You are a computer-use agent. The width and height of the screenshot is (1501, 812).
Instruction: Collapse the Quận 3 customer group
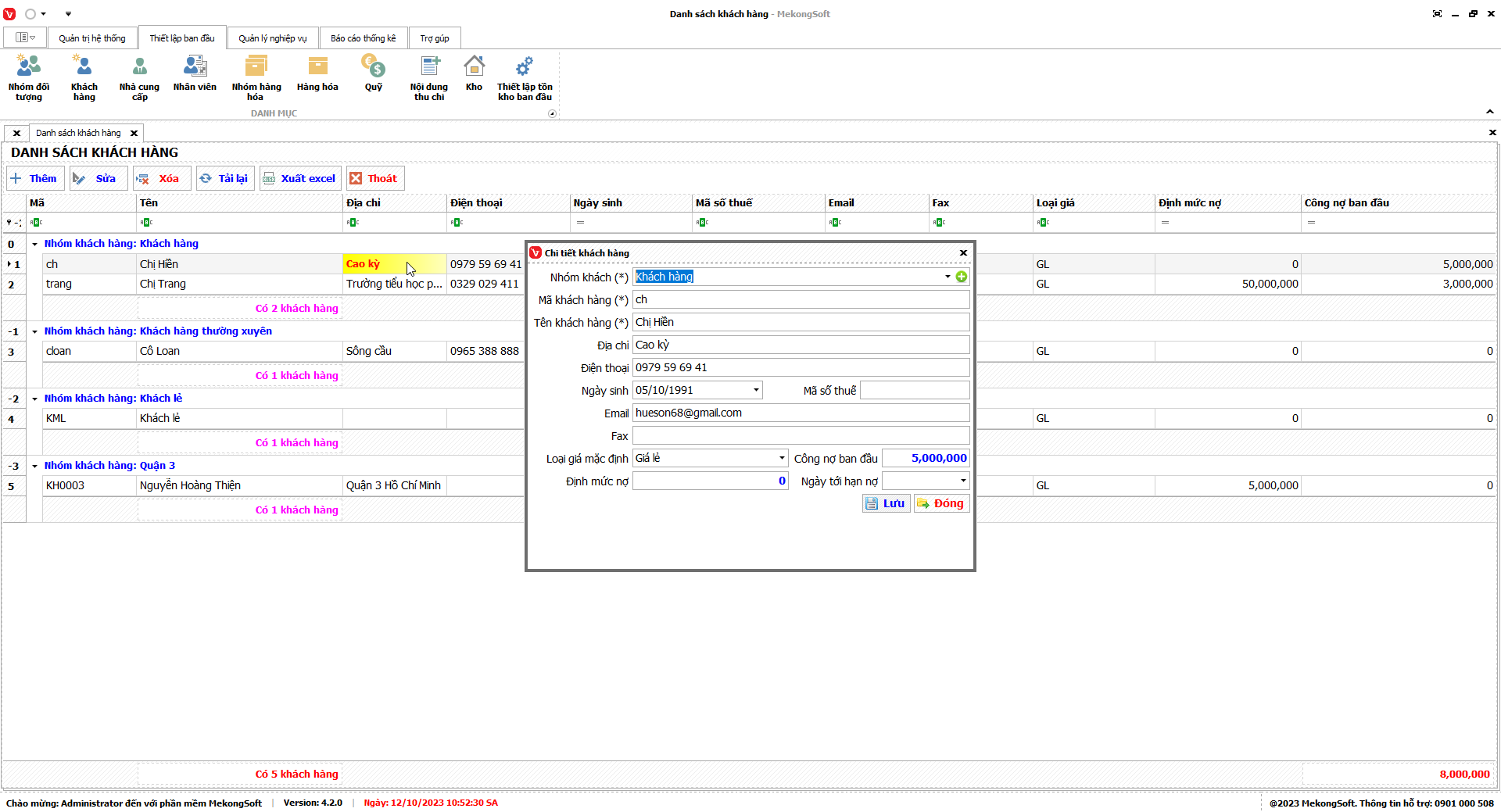[x=35, y=466]
